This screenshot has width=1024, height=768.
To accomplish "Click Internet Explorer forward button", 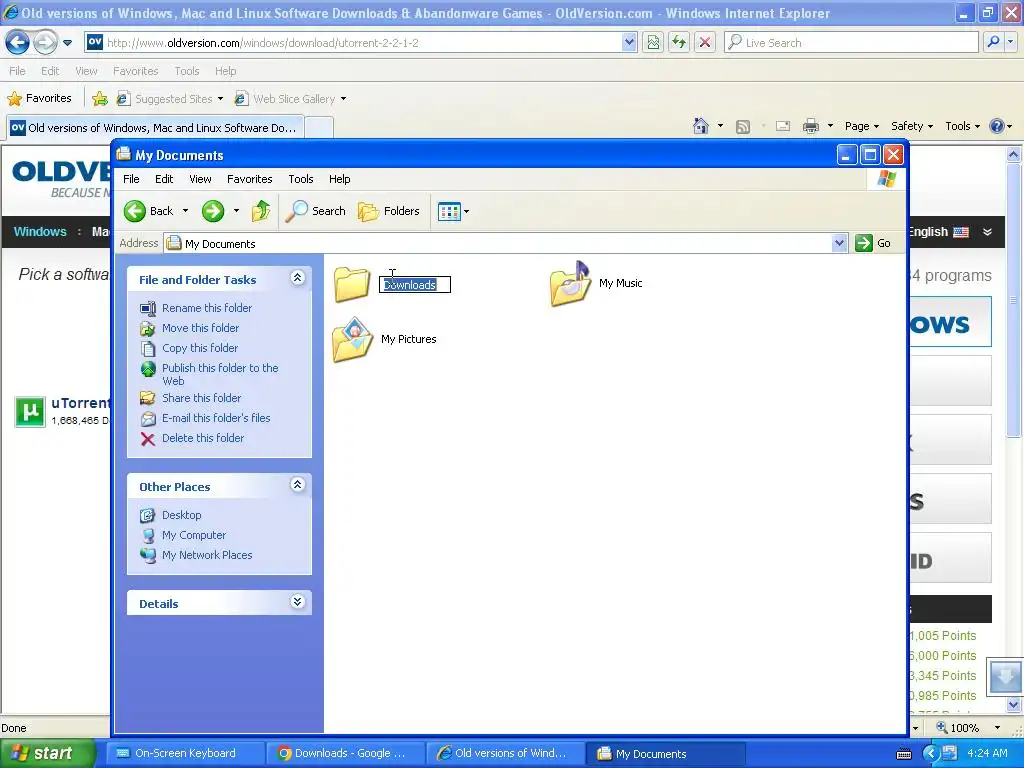I will click(x=44, y=43).
